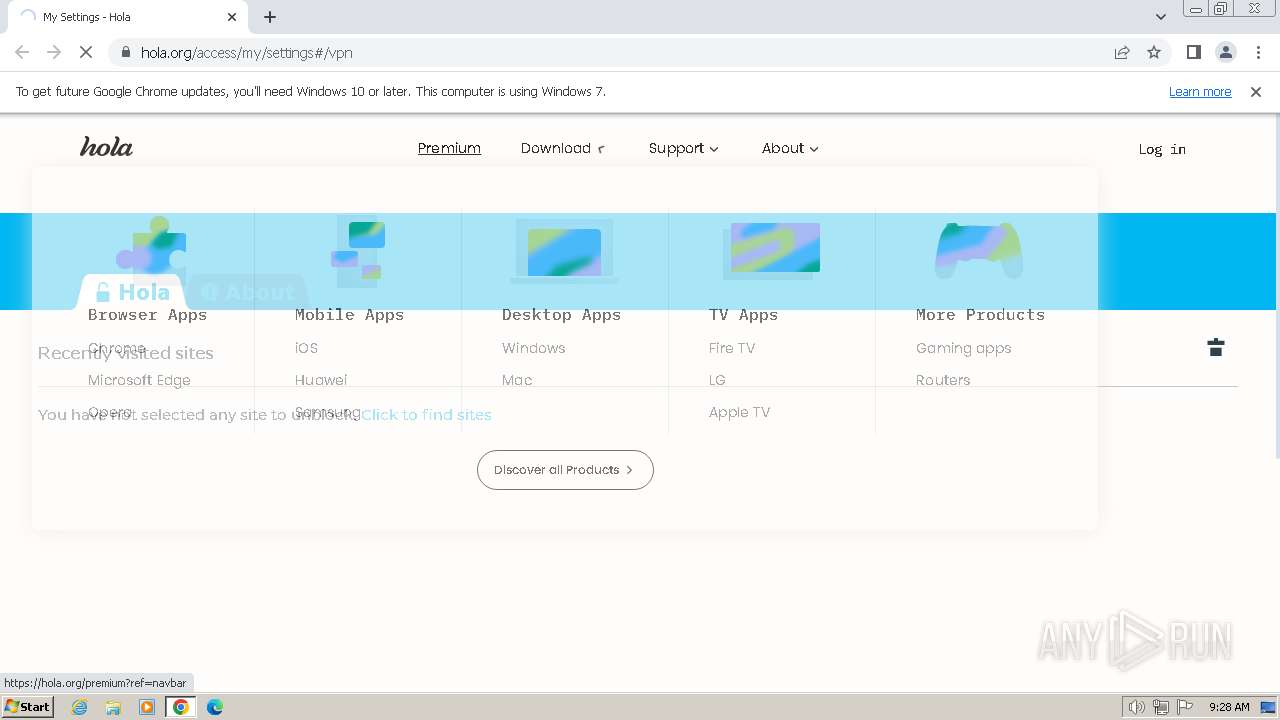The image size is (1280, 720).
Task: Select iOS mobile app
Action: point(306,348)
